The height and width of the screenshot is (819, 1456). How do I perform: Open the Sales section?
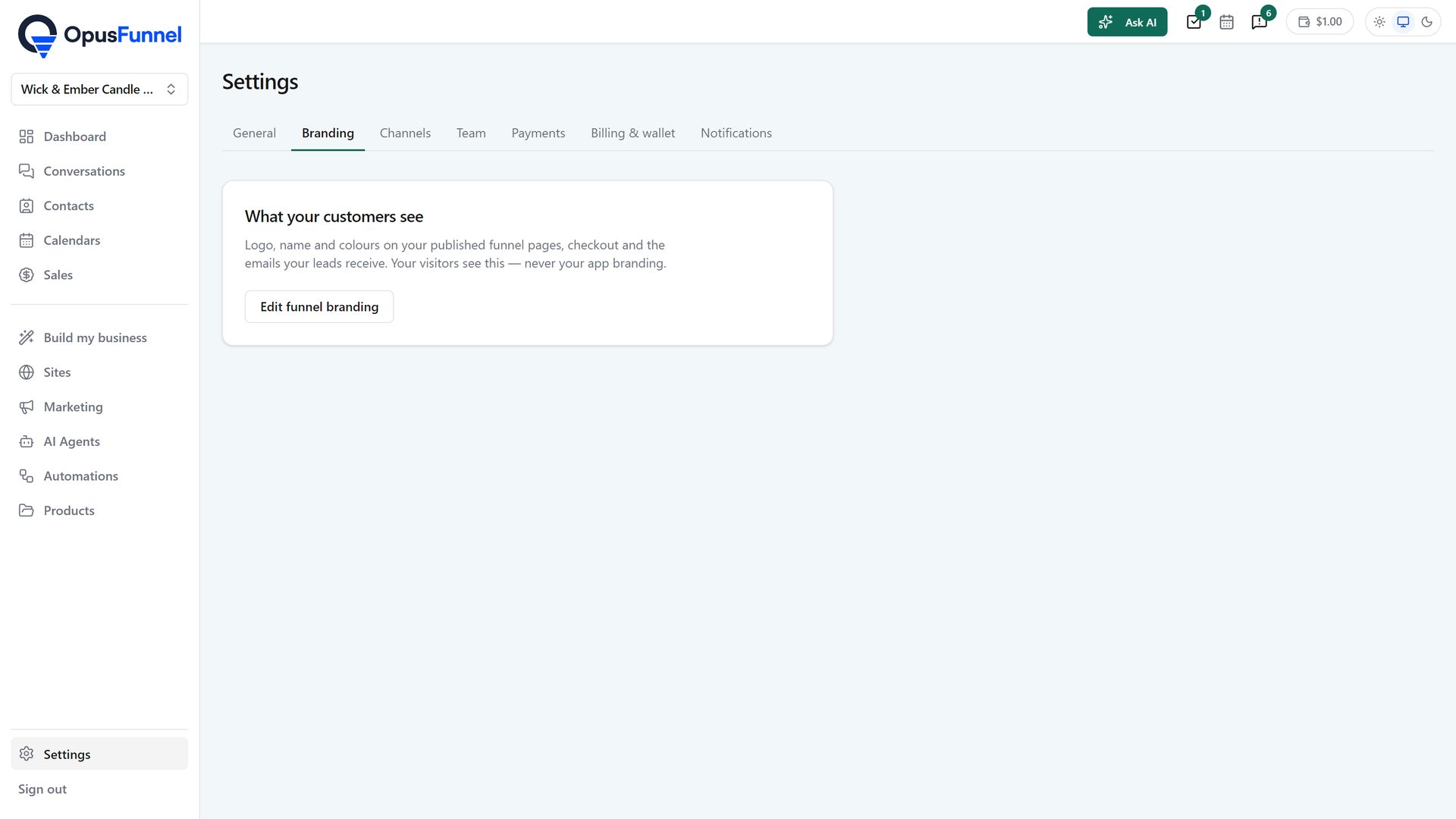point(99,275)
